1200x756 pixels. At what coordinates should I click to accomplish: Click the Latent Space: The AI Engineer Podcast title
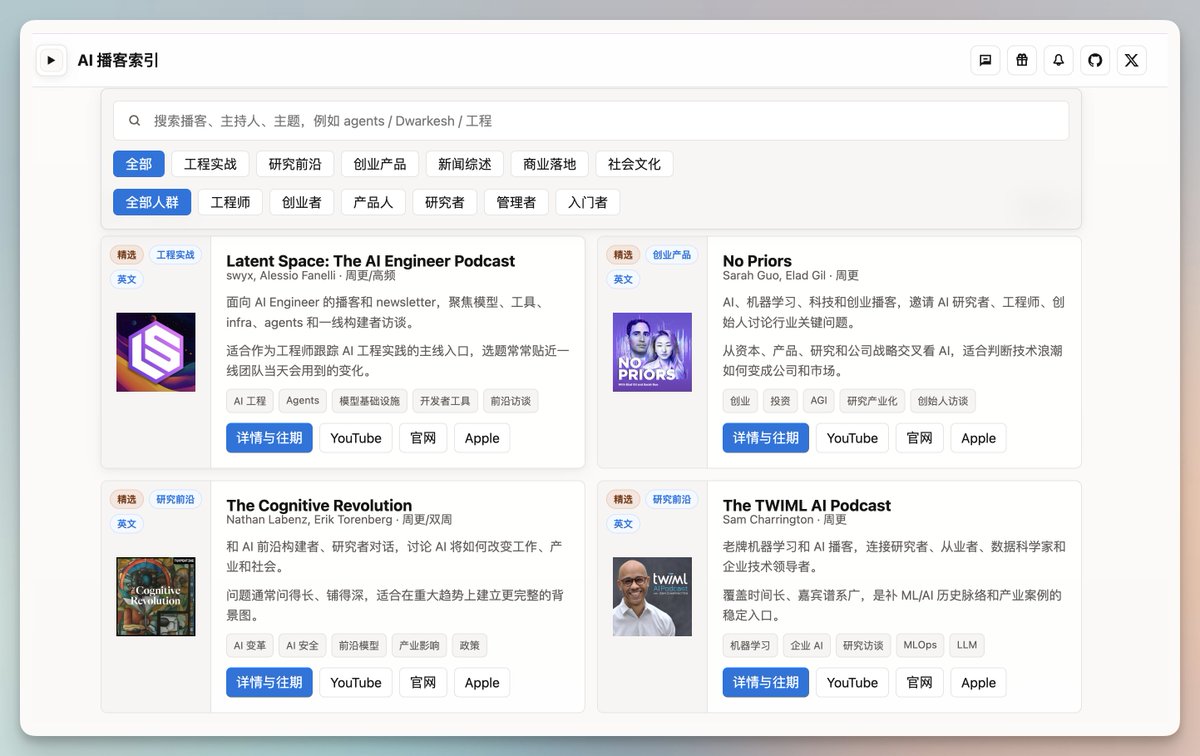(370, 261)
